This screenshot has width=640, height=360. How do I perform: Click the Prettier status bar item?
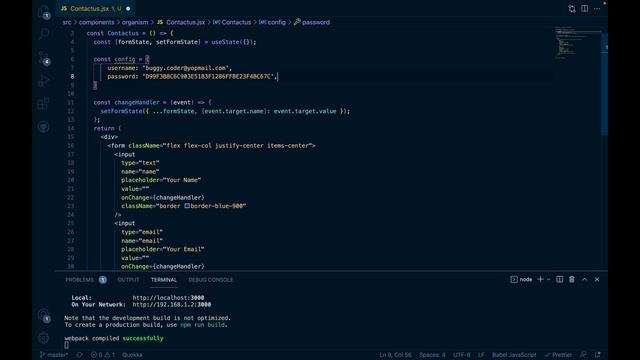pos(558,355)
